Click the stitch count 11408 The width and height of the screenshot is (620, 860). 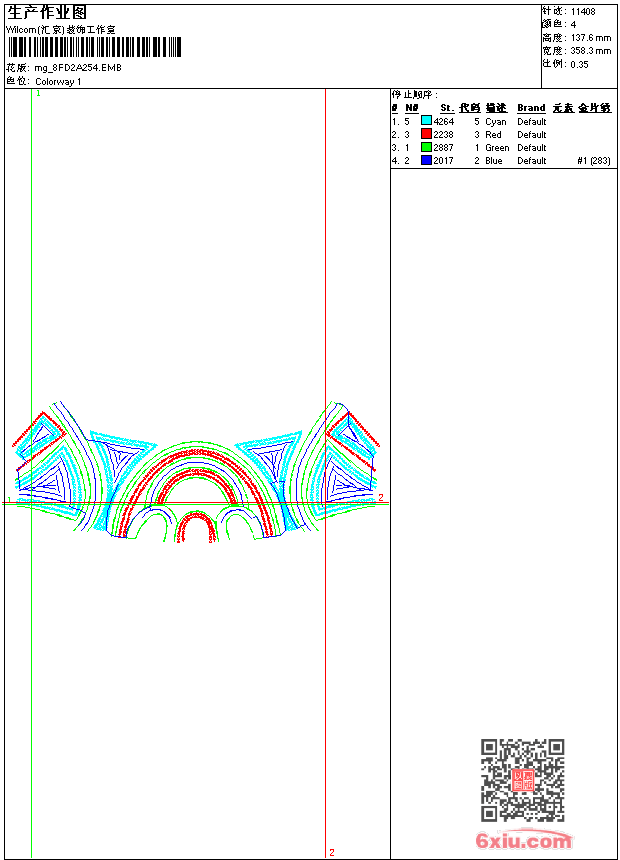coord(583,12)
